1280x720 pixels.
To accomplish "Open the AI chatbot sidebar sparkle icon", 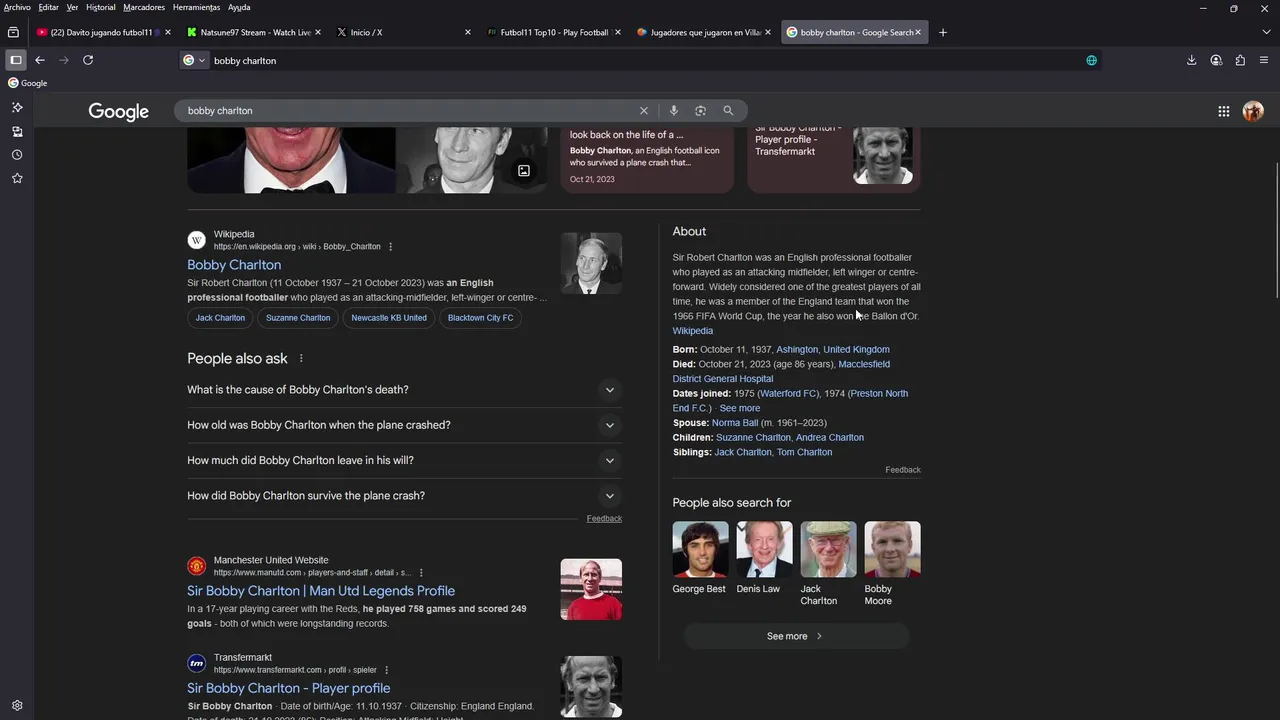I will (17, 107).
